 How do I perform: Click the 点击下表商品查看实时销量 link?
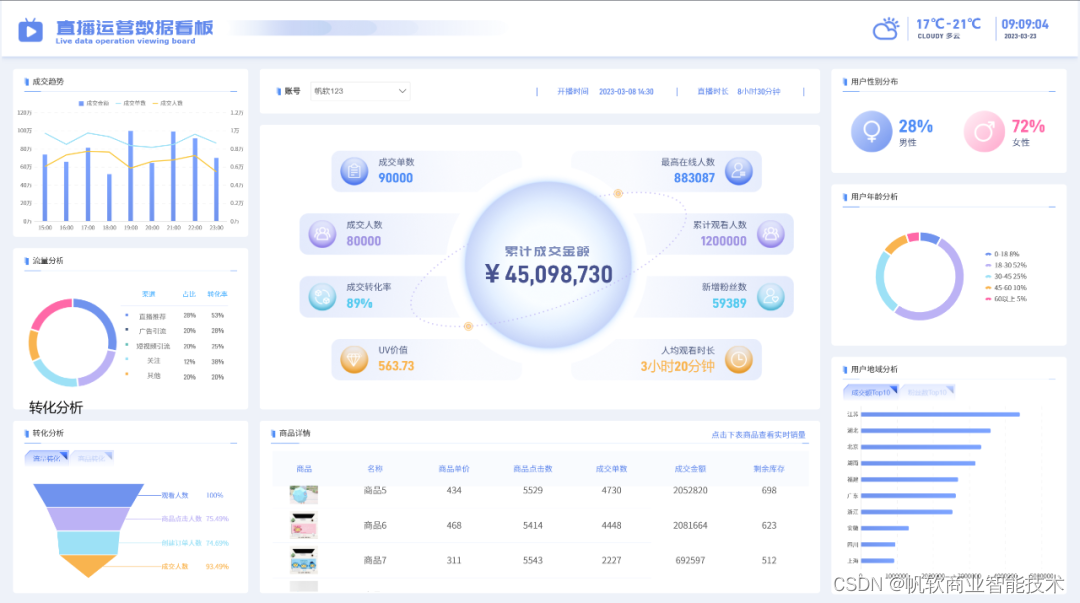coord(760,436)
